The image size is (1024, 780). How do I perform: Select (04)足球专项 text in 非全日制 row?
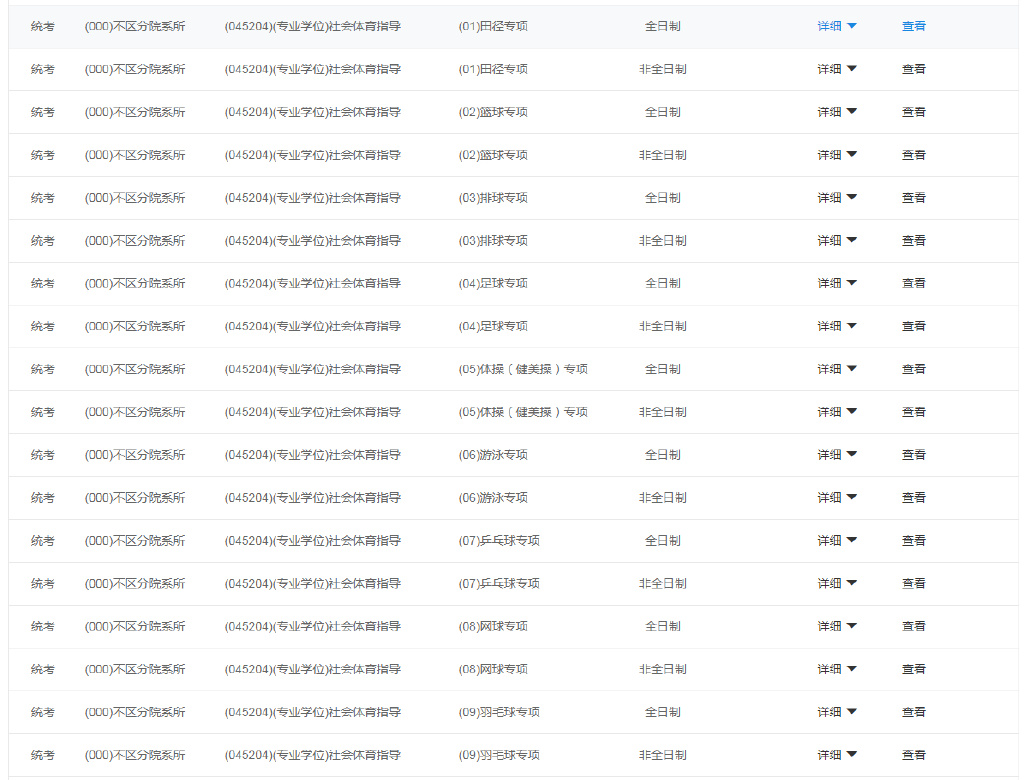coord(493,326)
